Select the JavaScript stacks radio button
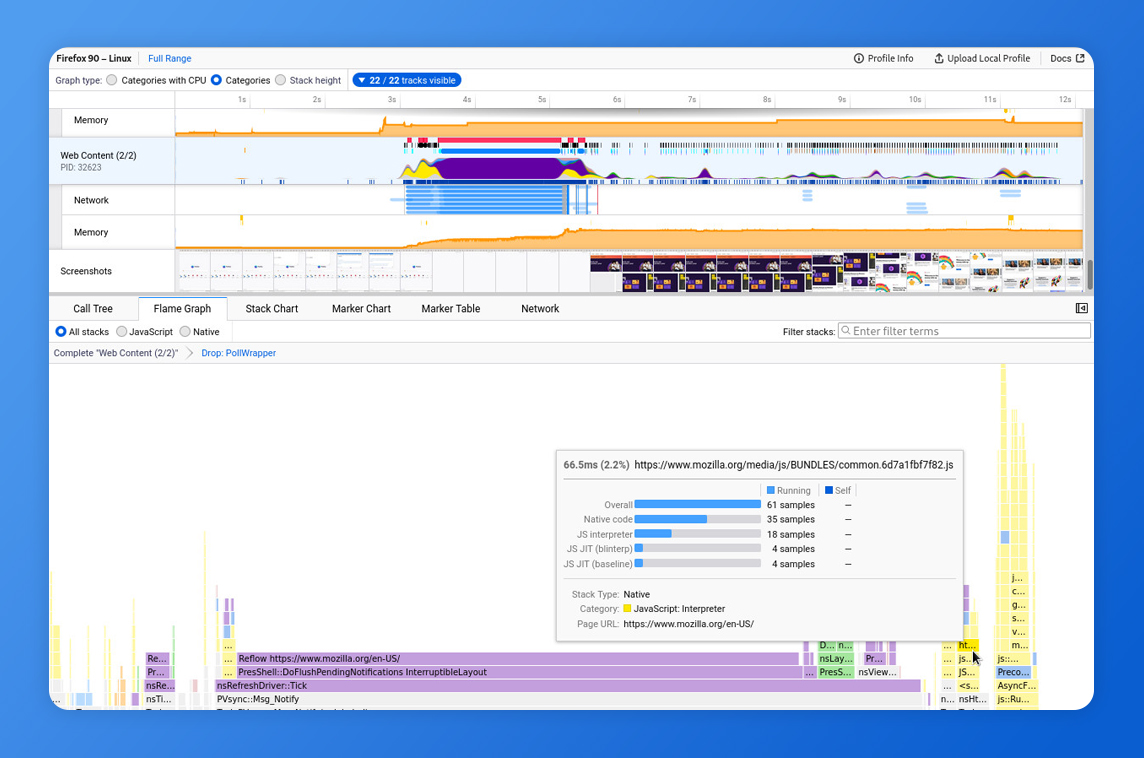 point(122,332)
